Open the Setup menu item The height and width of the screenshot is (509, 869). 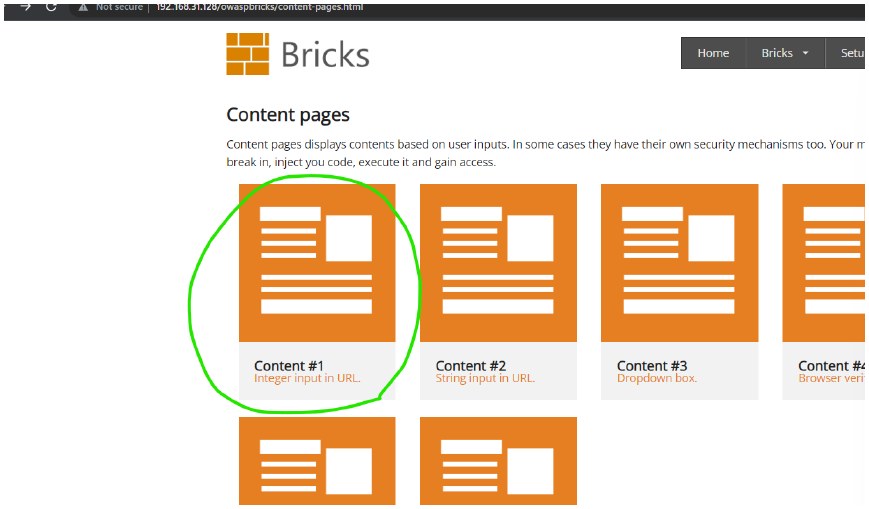pos(846,53)
